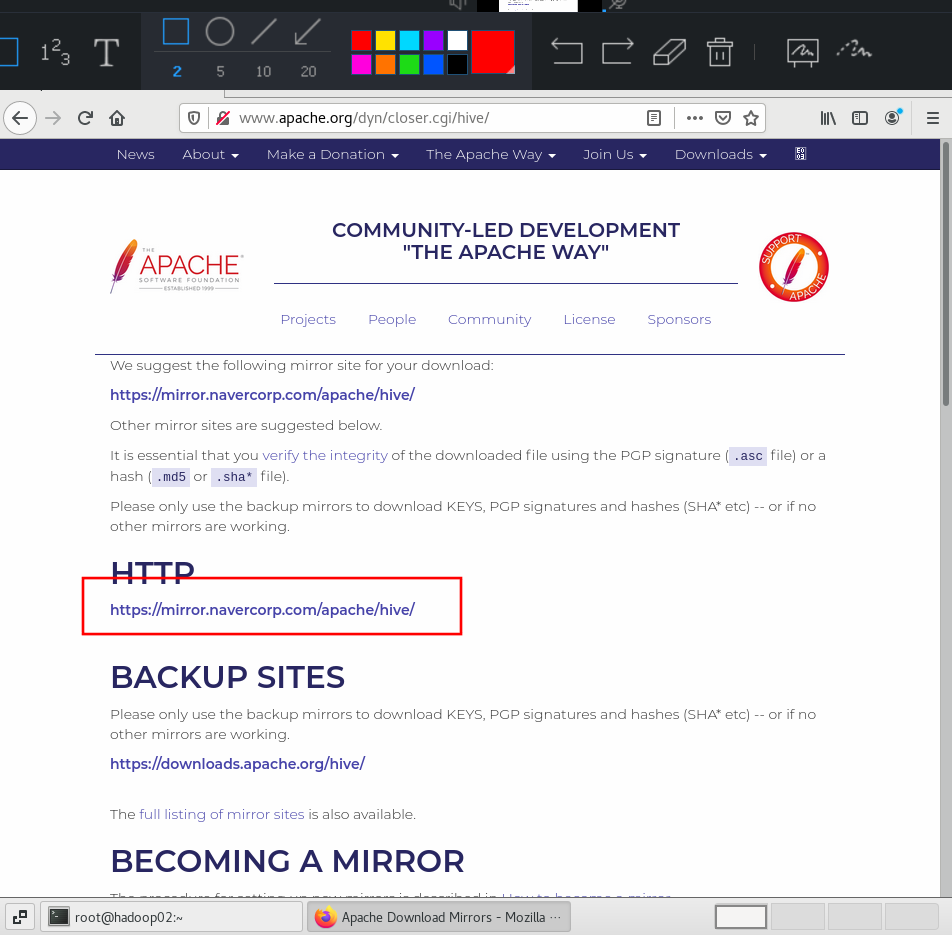The height and width of the screenshot is (935, 952).
Task: Pick the green color swatch
Action: coord(409,64)
